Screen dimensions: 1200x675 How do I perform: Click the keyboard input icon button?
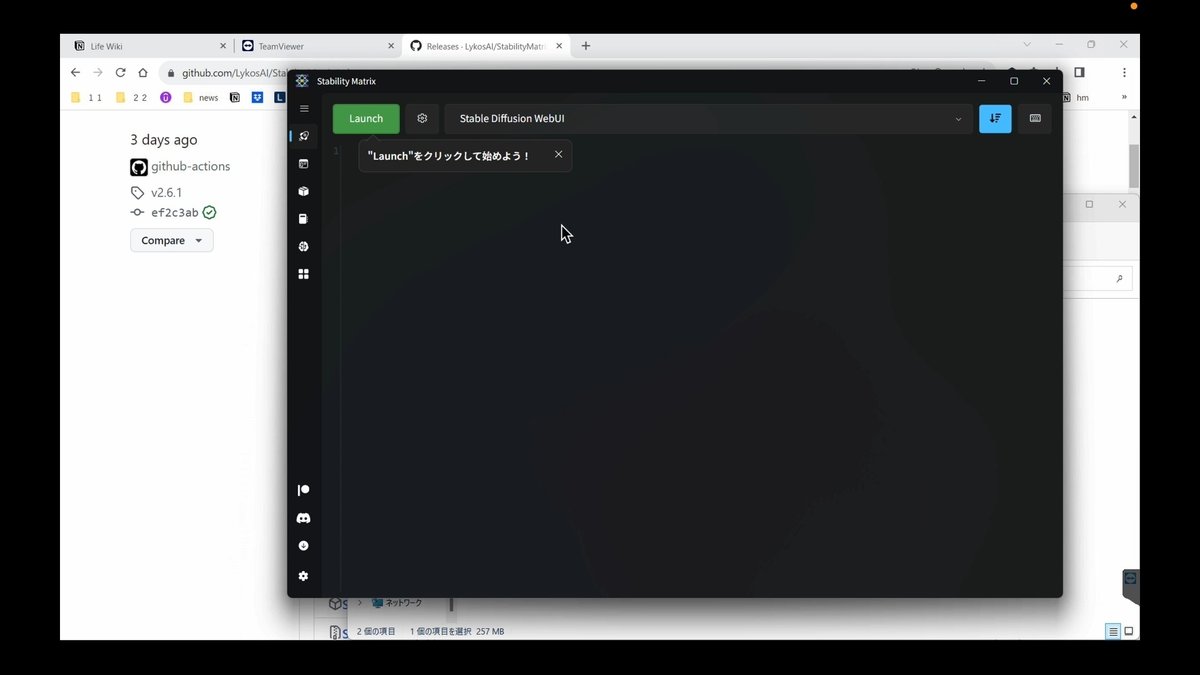[1035, 118]
